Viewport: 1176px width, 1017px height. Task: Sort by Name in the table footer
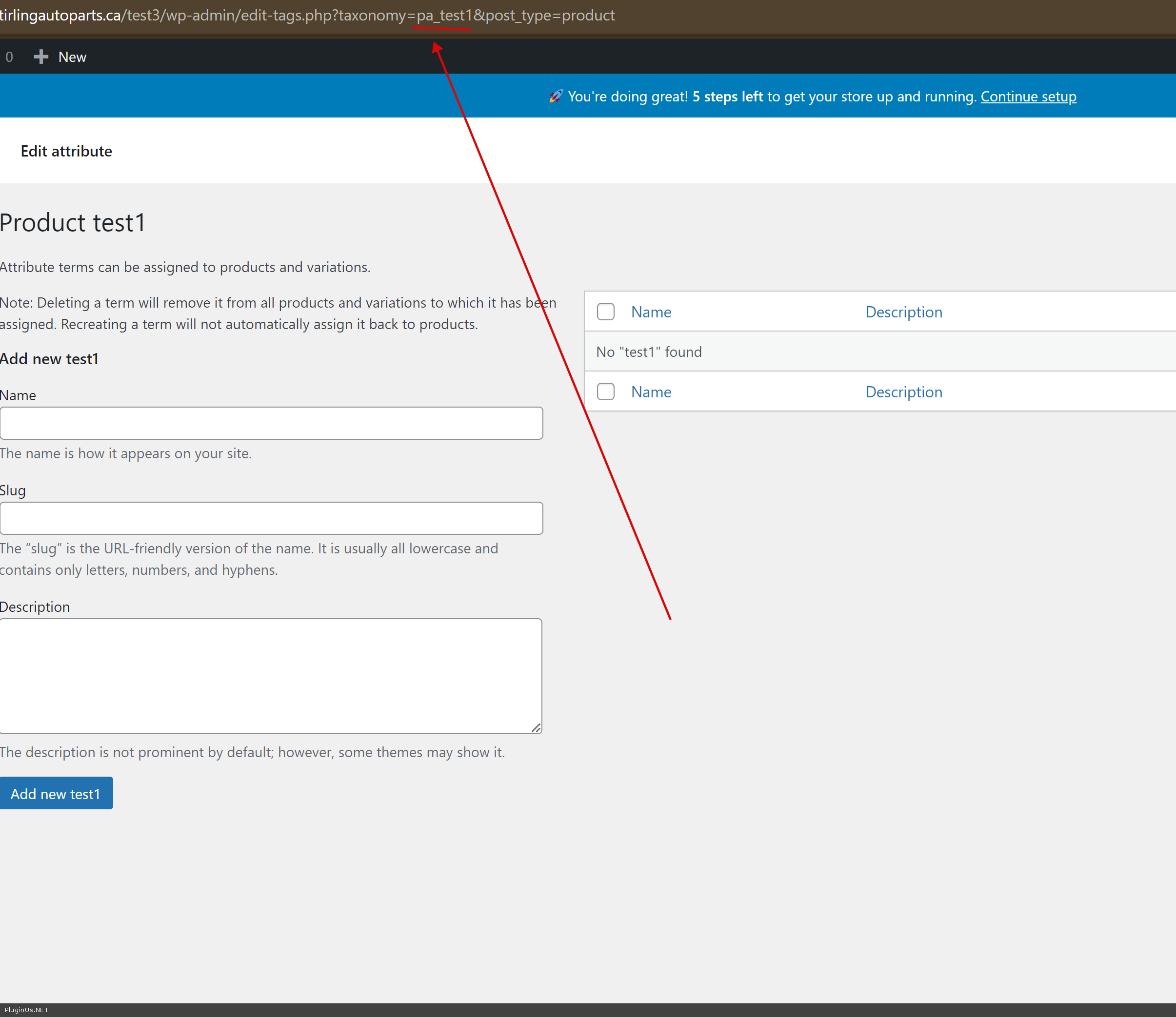[x=651, y=392]
